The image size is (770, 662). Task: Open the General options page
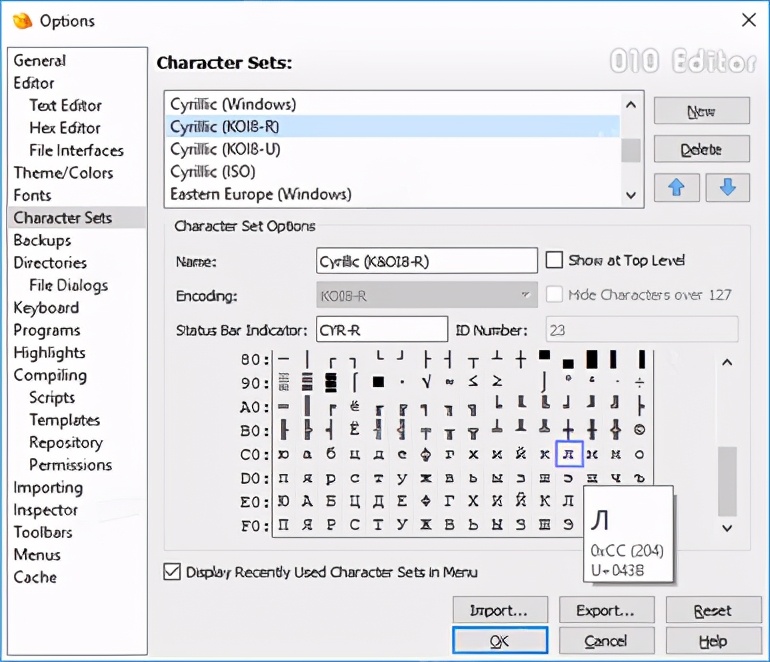tap(39, 60)
